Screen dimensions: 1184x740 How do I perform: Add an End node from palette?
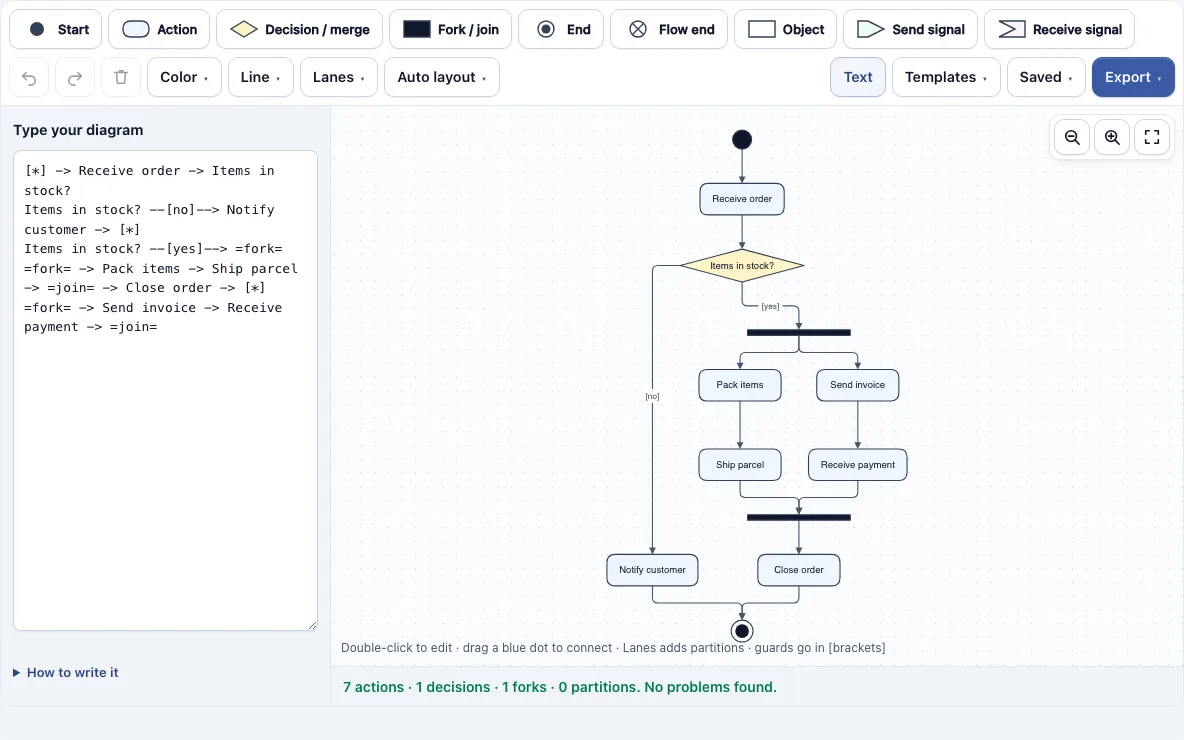pyautogui.click(x=561, y=29)
